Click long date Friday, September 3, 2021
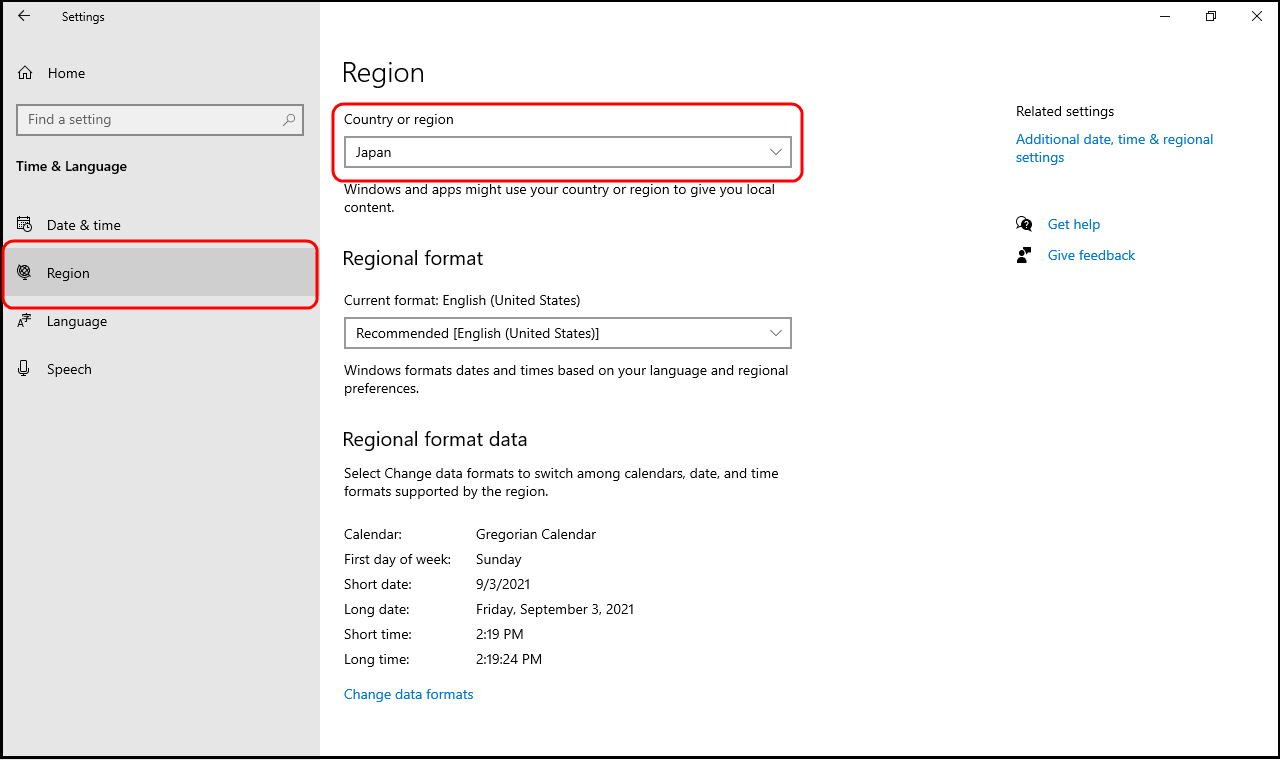The image size is (1280, 760). pos(555,609)
